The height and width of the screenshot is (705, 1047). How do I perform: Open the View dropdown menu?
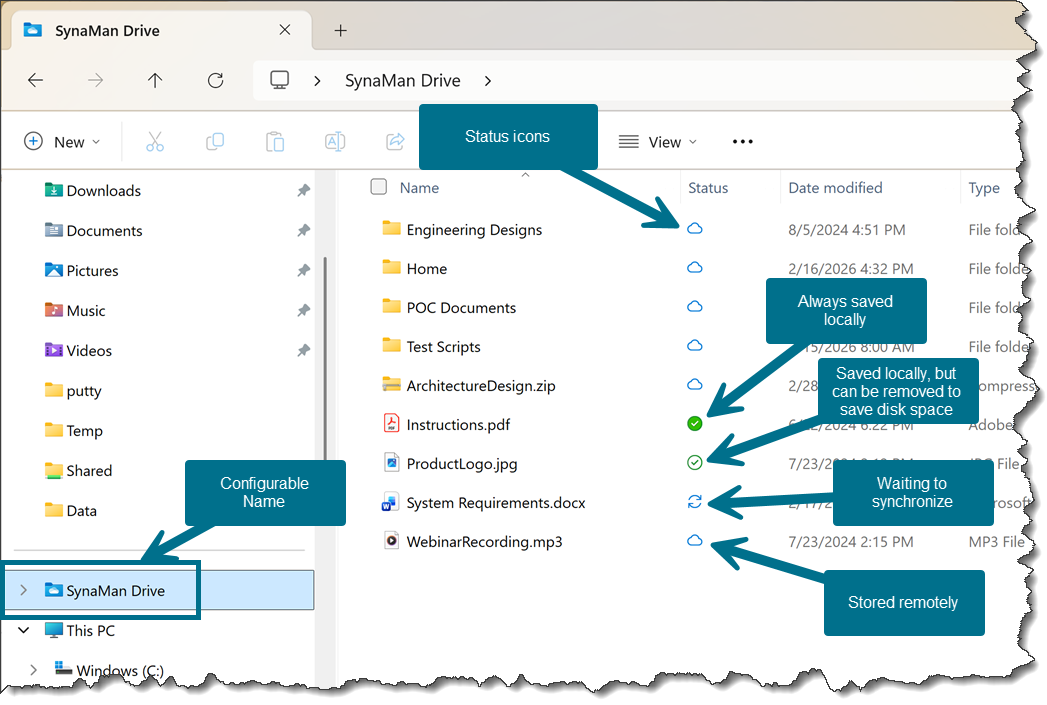coord(657,142)
